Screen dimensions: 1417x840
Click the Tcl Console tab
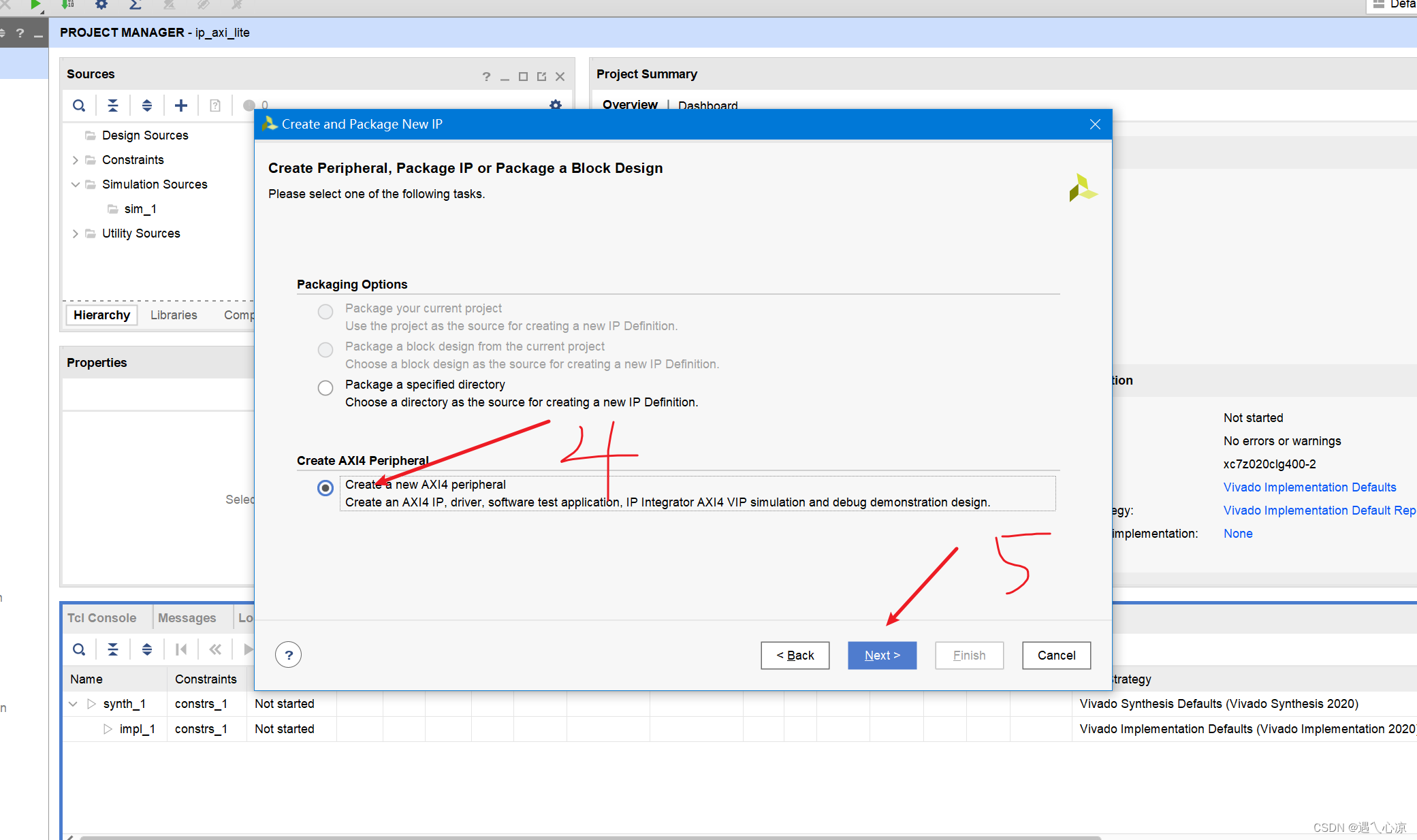[x=105, y=617]
